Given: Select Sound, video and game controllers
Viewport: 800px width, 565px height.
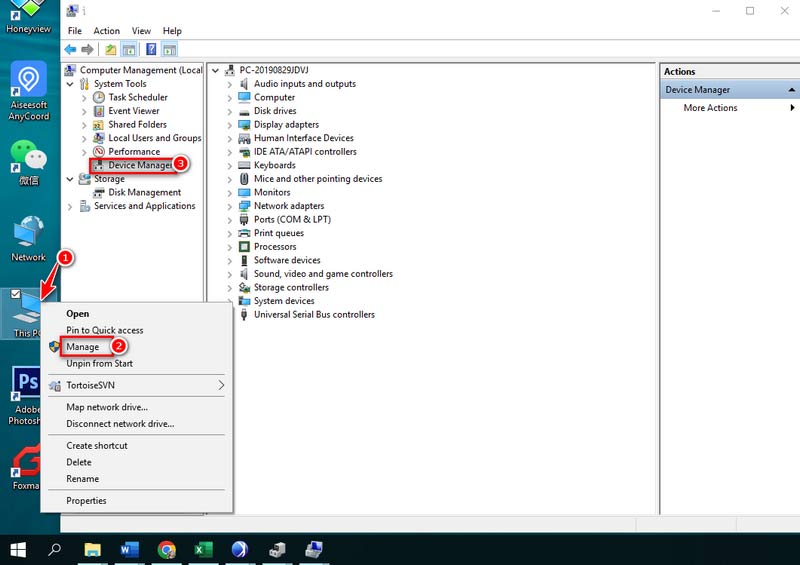Looking at the screenshot, I should [x=323, y=274].
